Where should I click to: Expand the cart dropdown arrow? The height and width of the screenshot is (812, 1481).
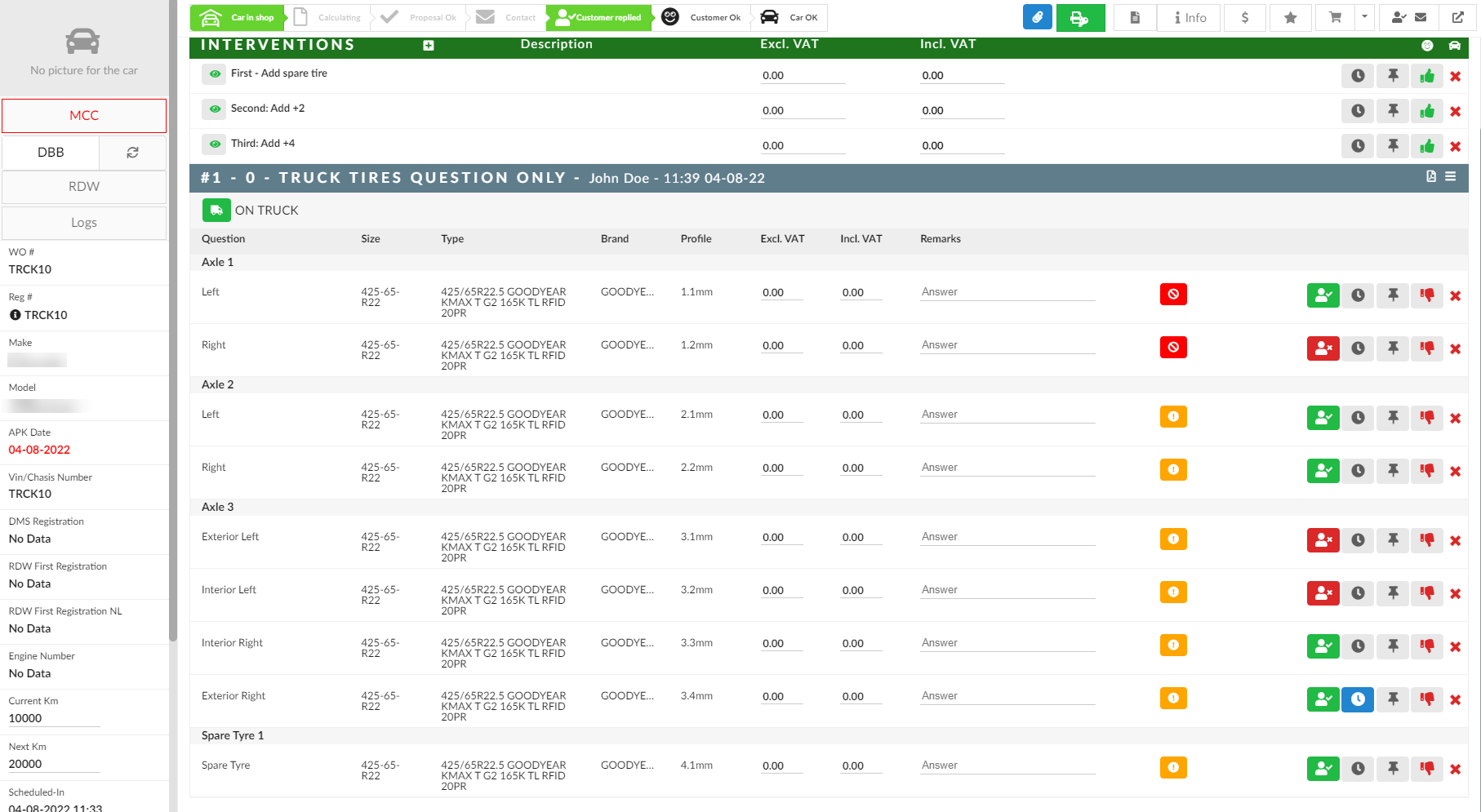[1364, 17]
